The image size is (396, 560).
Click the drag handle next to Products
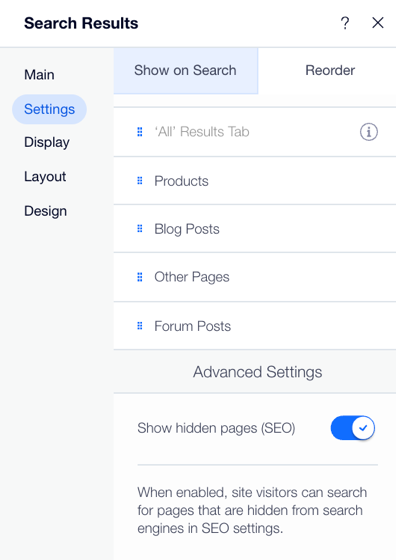point(140,181)
